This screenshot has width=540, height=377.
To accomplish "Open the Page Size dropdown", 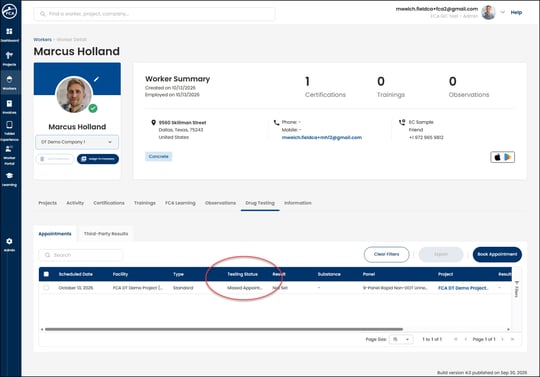I will point(401,339).
